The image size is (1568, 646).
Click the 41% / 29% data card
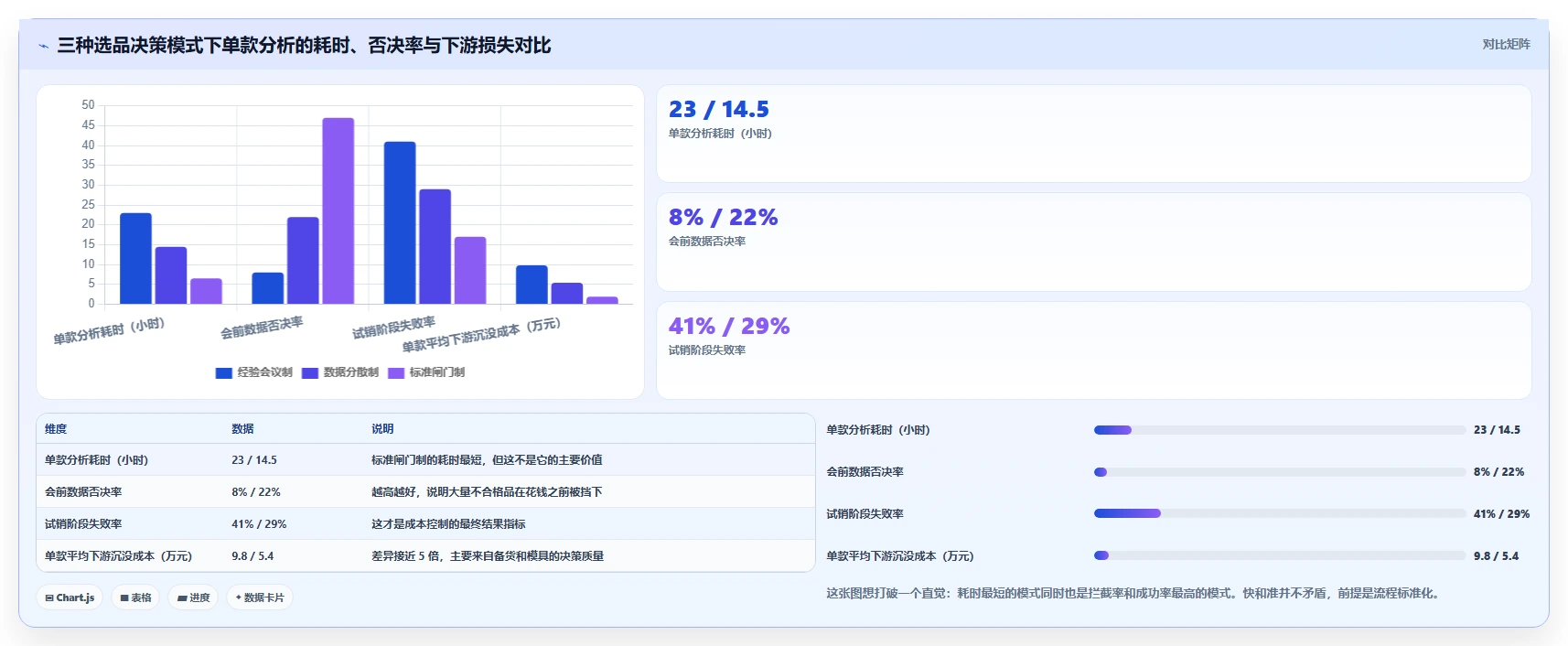(x=1094, y=350)
